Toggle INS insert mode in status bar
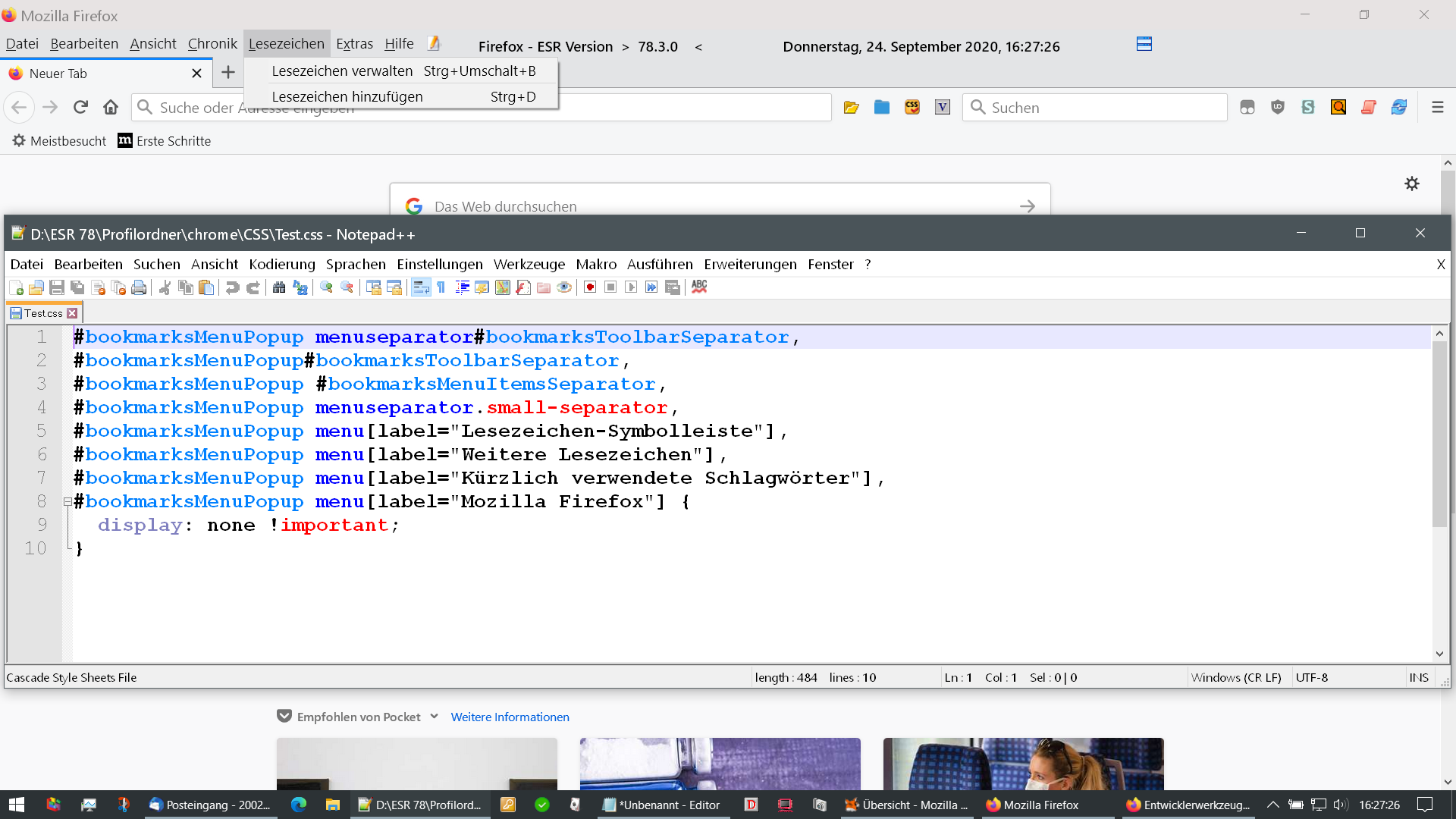1456x819 pixels. coord(1419,678)
